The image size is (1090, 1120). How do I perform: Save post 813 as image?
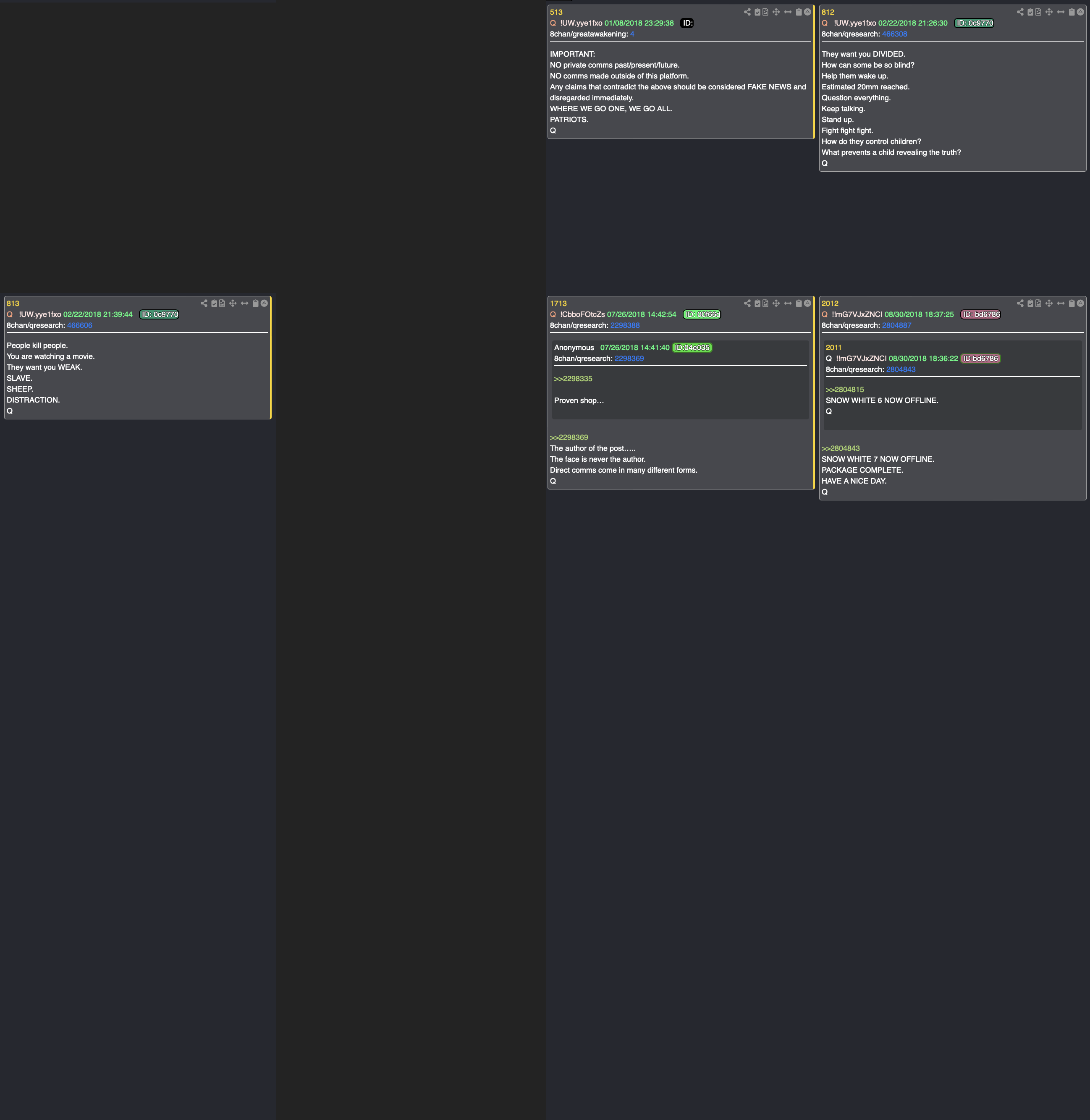click(x=222, y=304)
